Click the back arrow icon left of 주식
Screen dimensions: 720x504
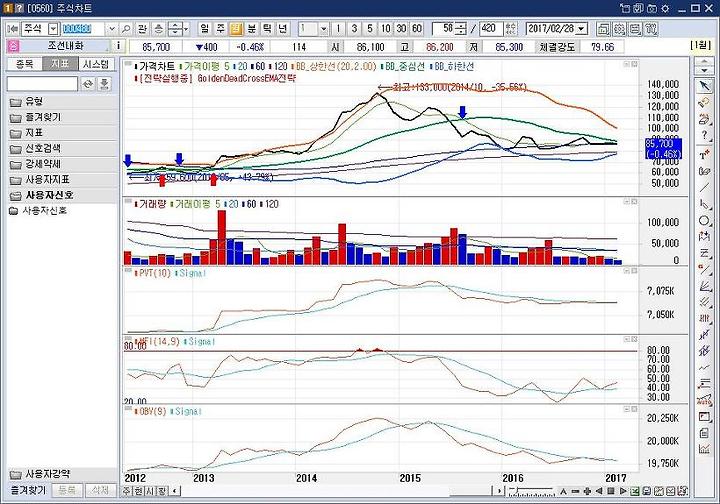13,29
